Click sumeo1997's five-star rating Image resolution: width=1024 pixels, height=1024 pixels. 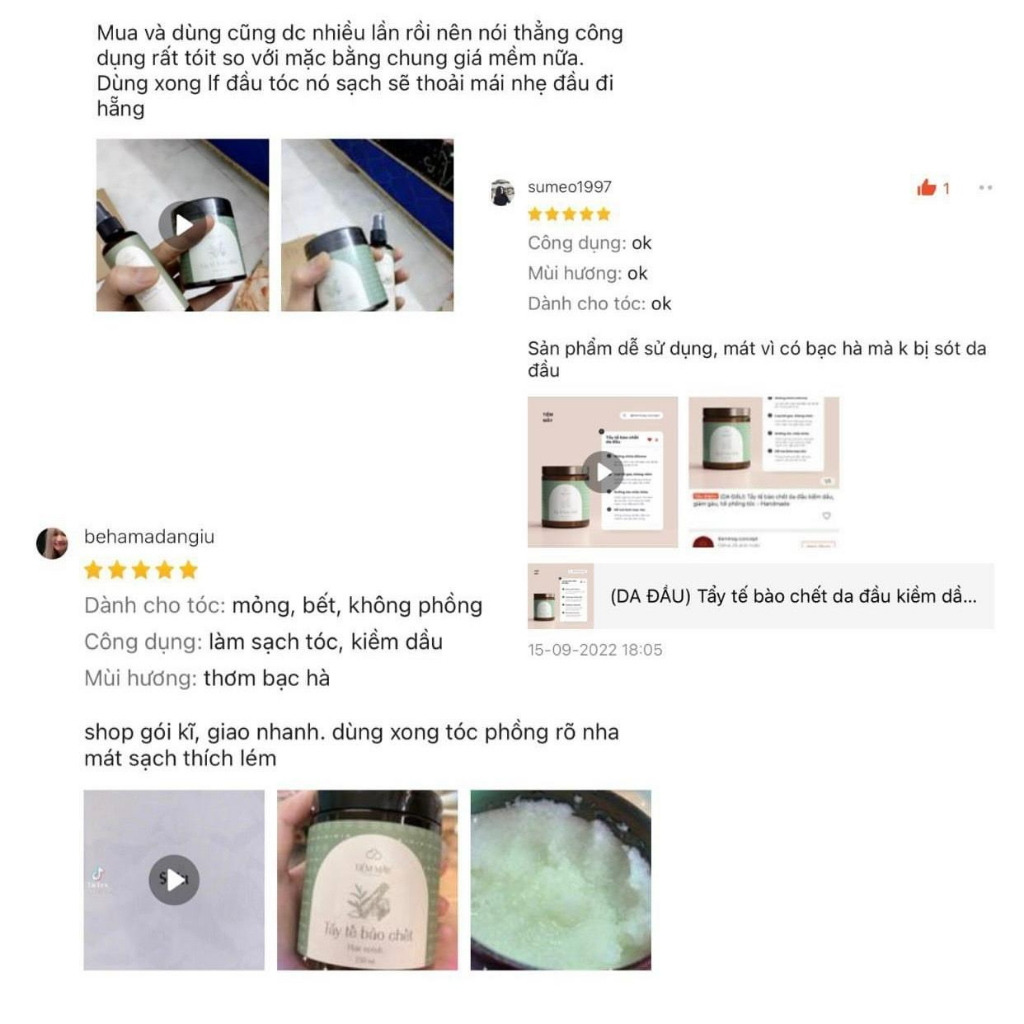(x=569, y=214)
